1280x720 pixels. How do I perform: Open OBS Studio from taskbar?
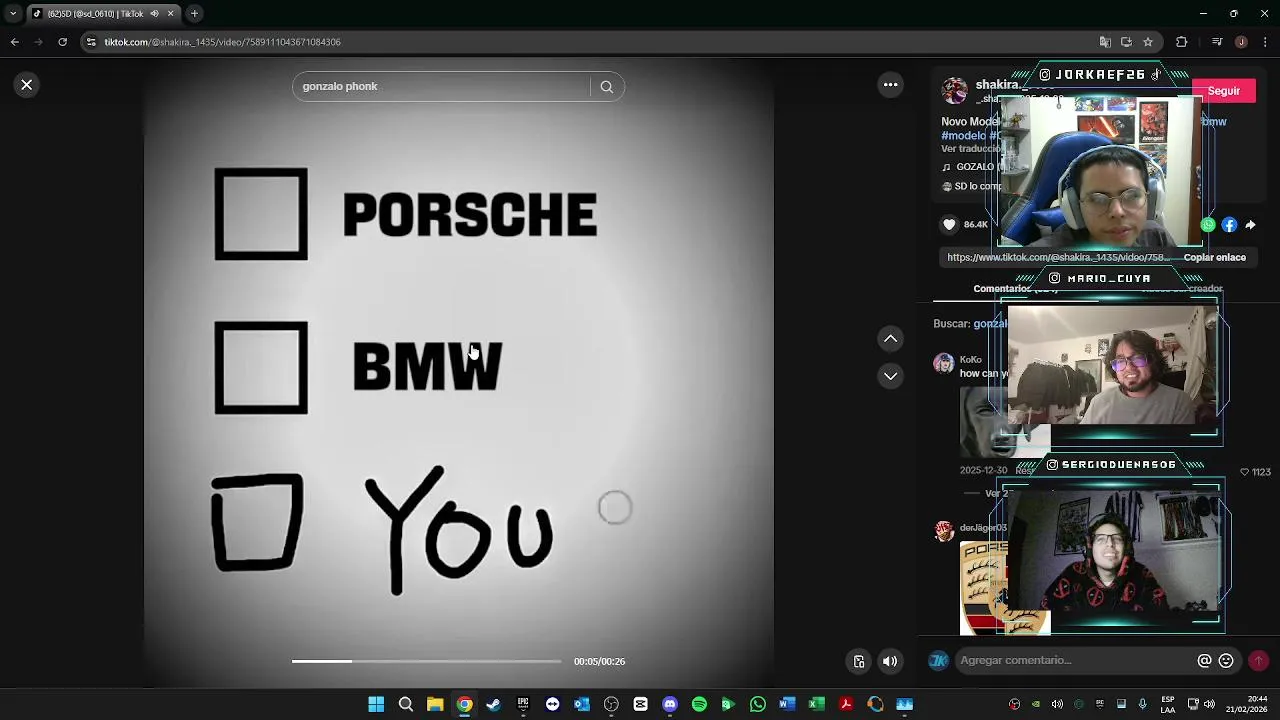click(611, 704)
